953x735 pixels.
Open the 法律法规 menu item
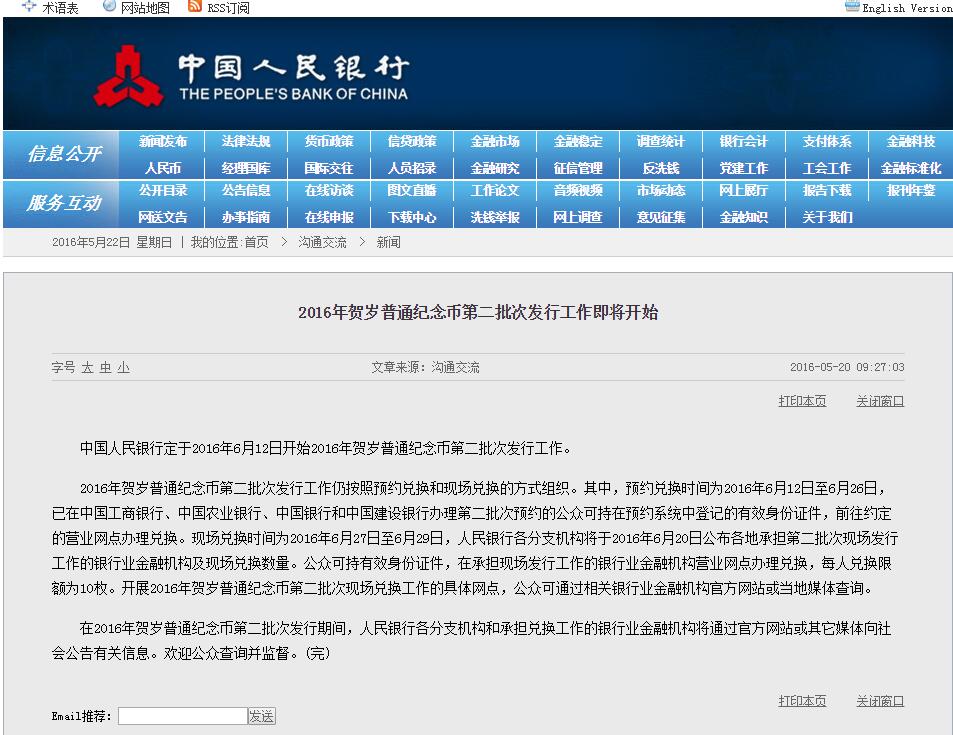point(246,141)
